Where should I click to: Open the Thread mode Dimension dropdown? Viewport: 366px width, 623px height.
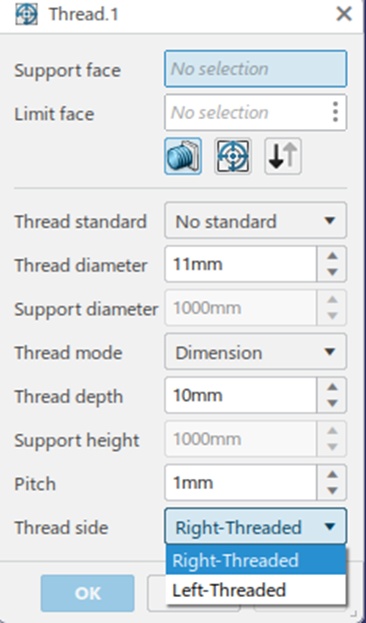[256, 352]
